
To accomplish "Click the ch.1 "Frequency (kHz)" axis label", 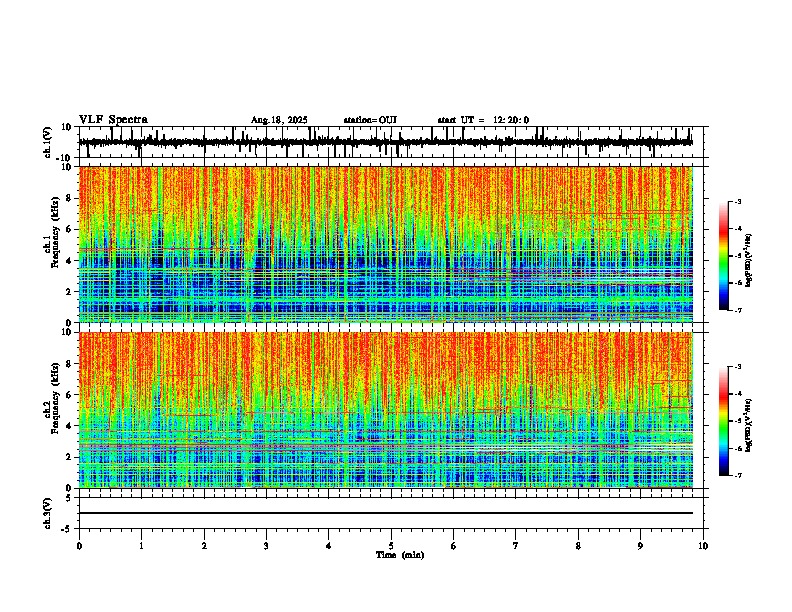I will 55,234.
